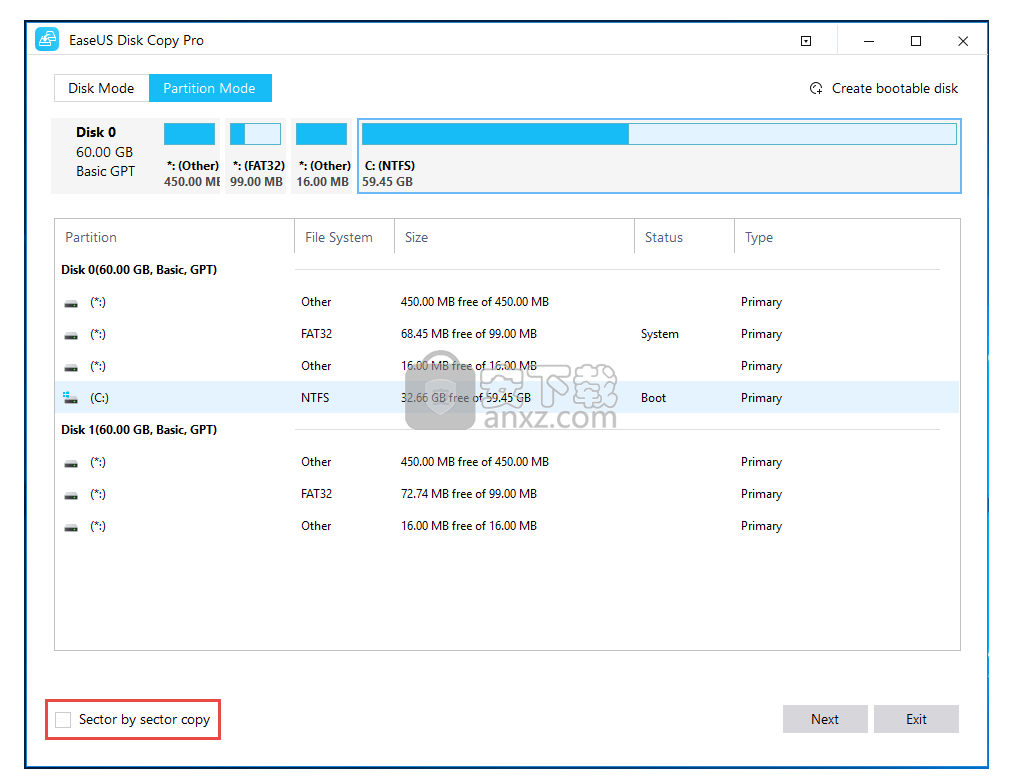1026x783 pixels.
Task: Click drive icon of Disk 0 FAT32 System partition
Action: pos(71,336)
